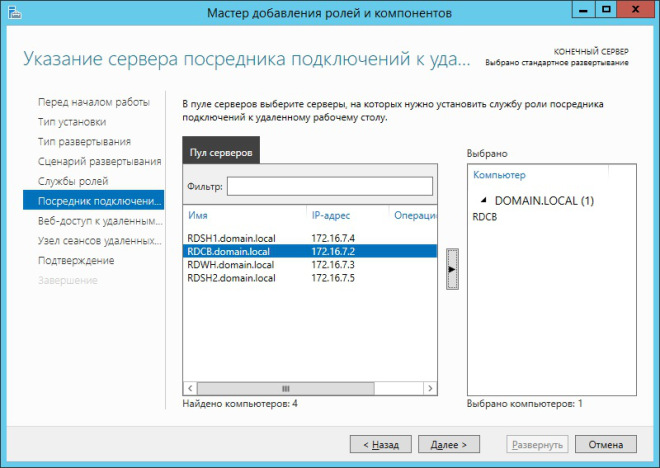Select the RDSH2.domain.local server row
The width and height of the screenshot is (660, 468).
point(231,278)
